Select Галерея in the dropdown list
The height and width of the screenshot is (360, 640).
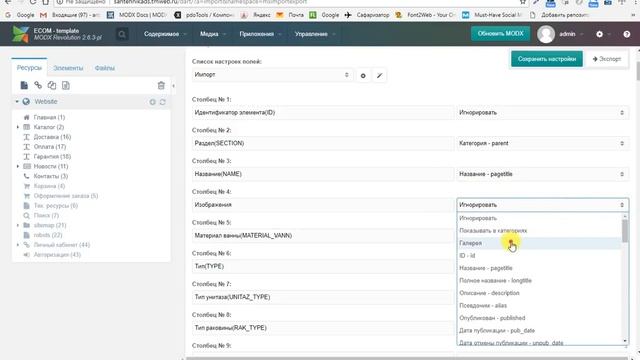coord(539,243)
